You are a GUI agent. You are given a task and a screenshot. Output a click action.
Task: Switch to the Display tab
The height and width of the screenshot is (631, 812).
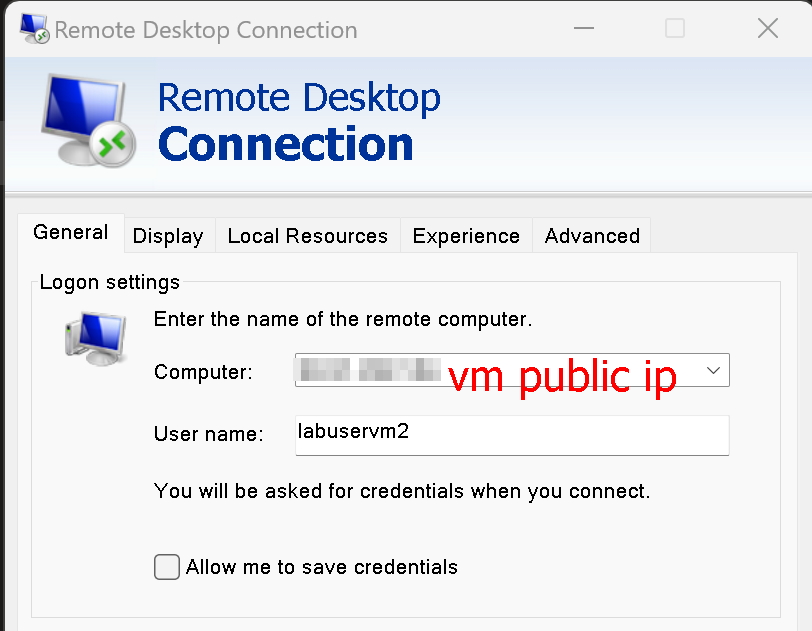point(168,236)
